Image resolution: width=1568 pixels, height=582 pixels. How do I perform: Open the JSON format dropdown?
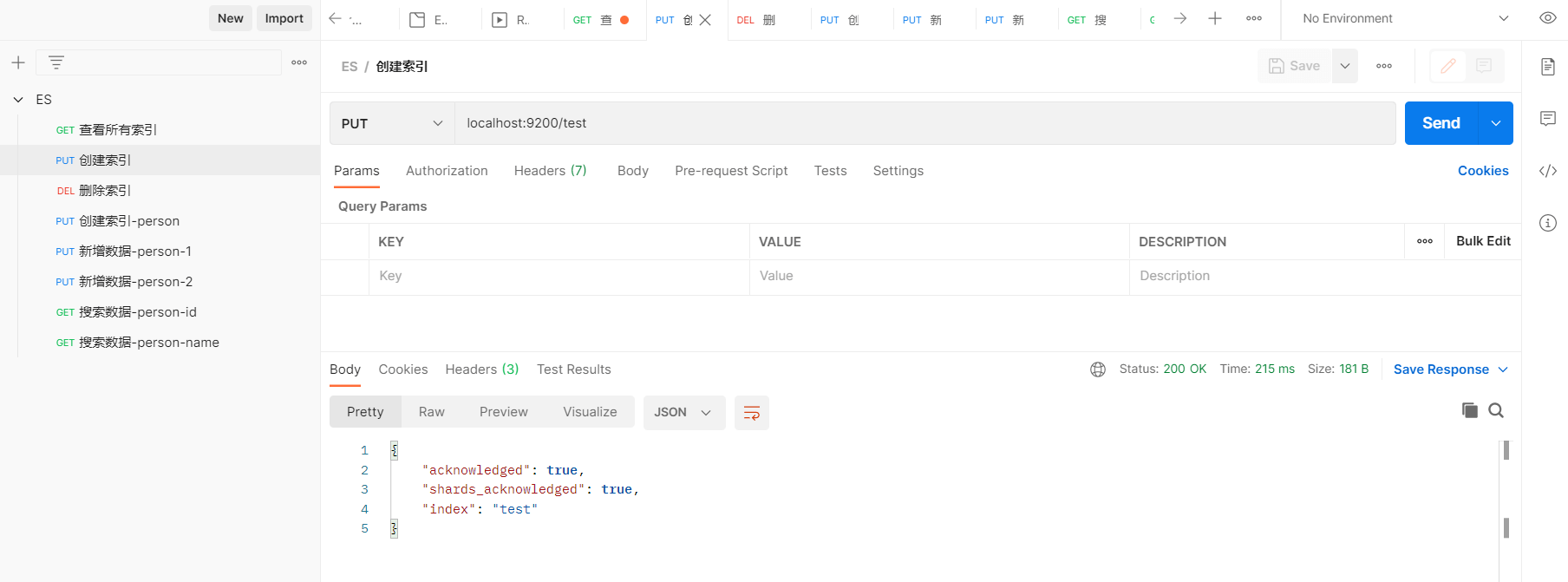coord(683,412)
